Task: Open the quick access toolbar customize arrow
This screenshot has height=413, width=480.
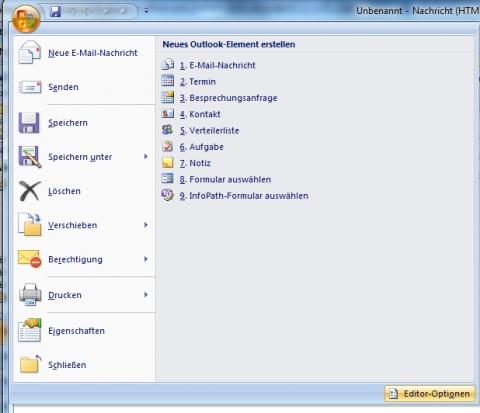Action: 146,11
